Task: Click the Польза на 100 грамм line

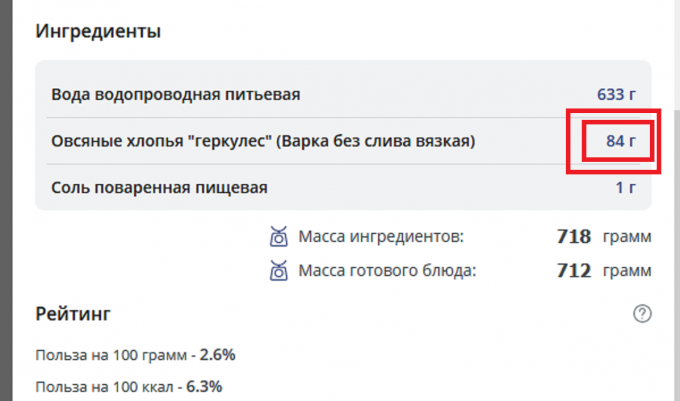Action: pyautogui.click(x=135, y=355)
